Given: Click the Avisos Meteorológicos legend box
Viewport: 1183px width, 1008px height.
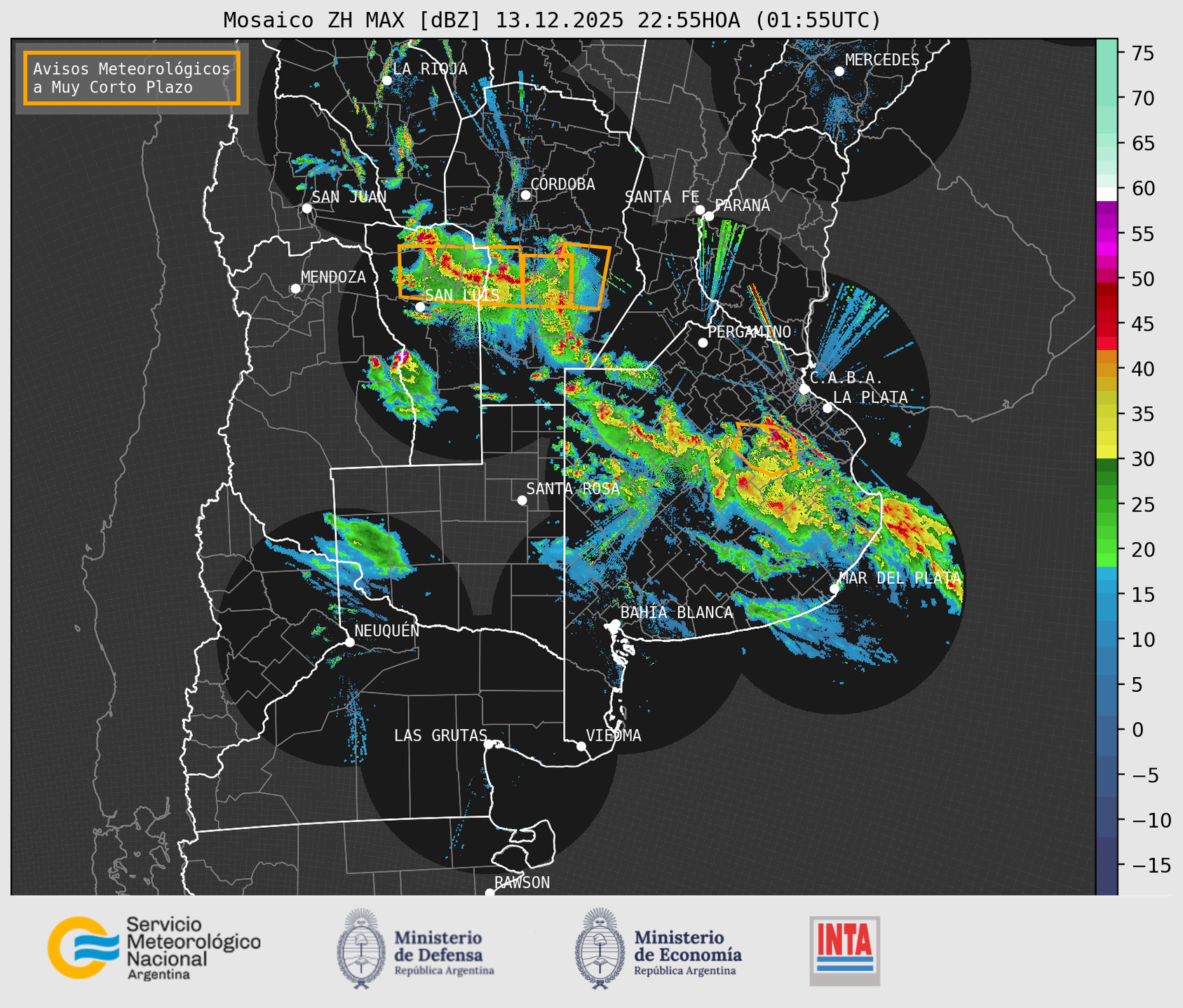Looking at the screenshot, I should pos(132,78).
